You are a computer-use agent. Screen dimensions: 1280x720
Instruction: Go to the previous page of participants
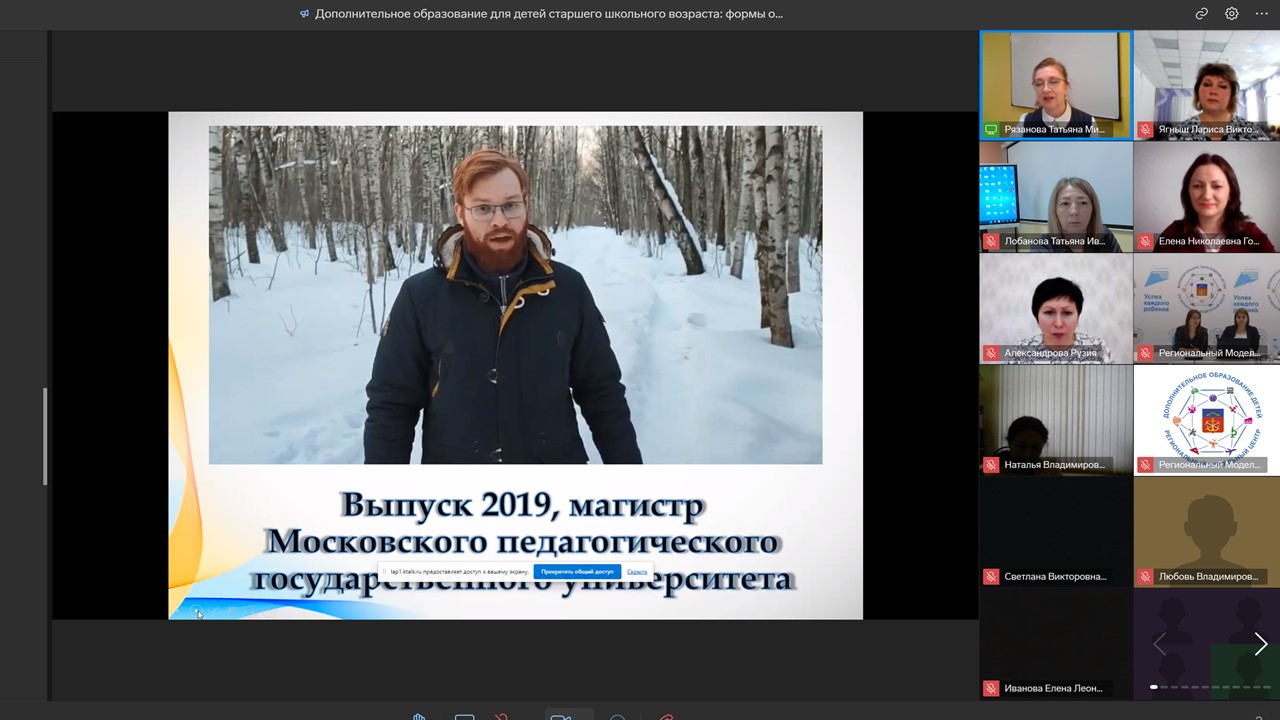point(1159,645)
